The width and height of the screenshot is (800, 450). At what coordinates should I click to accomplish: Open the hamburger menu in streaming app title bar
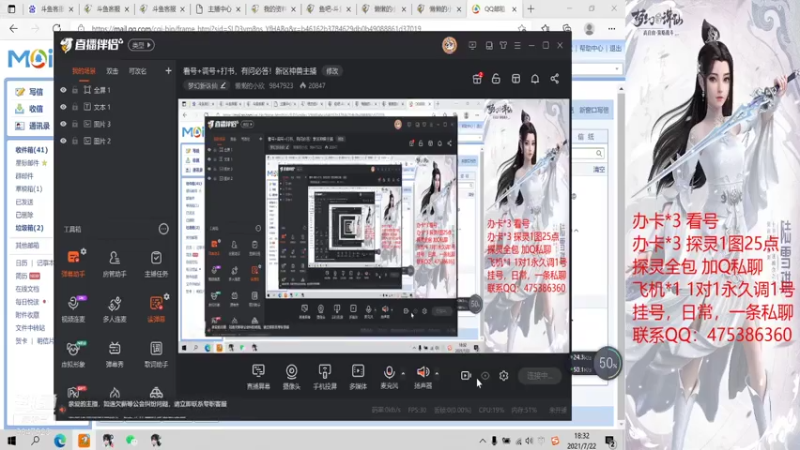[517, 45]
